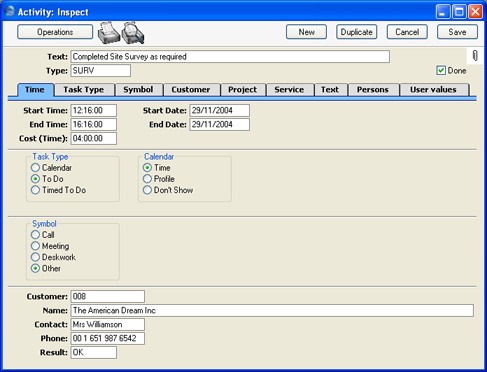Choose the Timed To Do radio button
The height and width of the screenshot is (372, 487).
(x=35, y=190)
